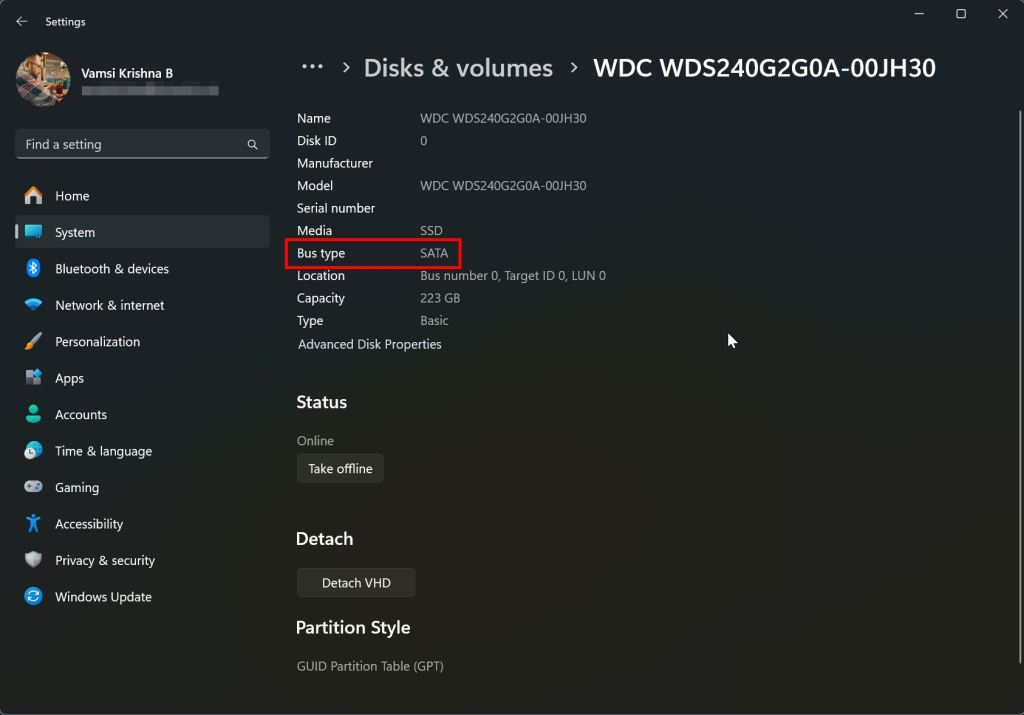Click the GUID Partition Table (GPT) text
This screenshot has height=715, width=1024.
pyautogui.click(x=370, y=666)
